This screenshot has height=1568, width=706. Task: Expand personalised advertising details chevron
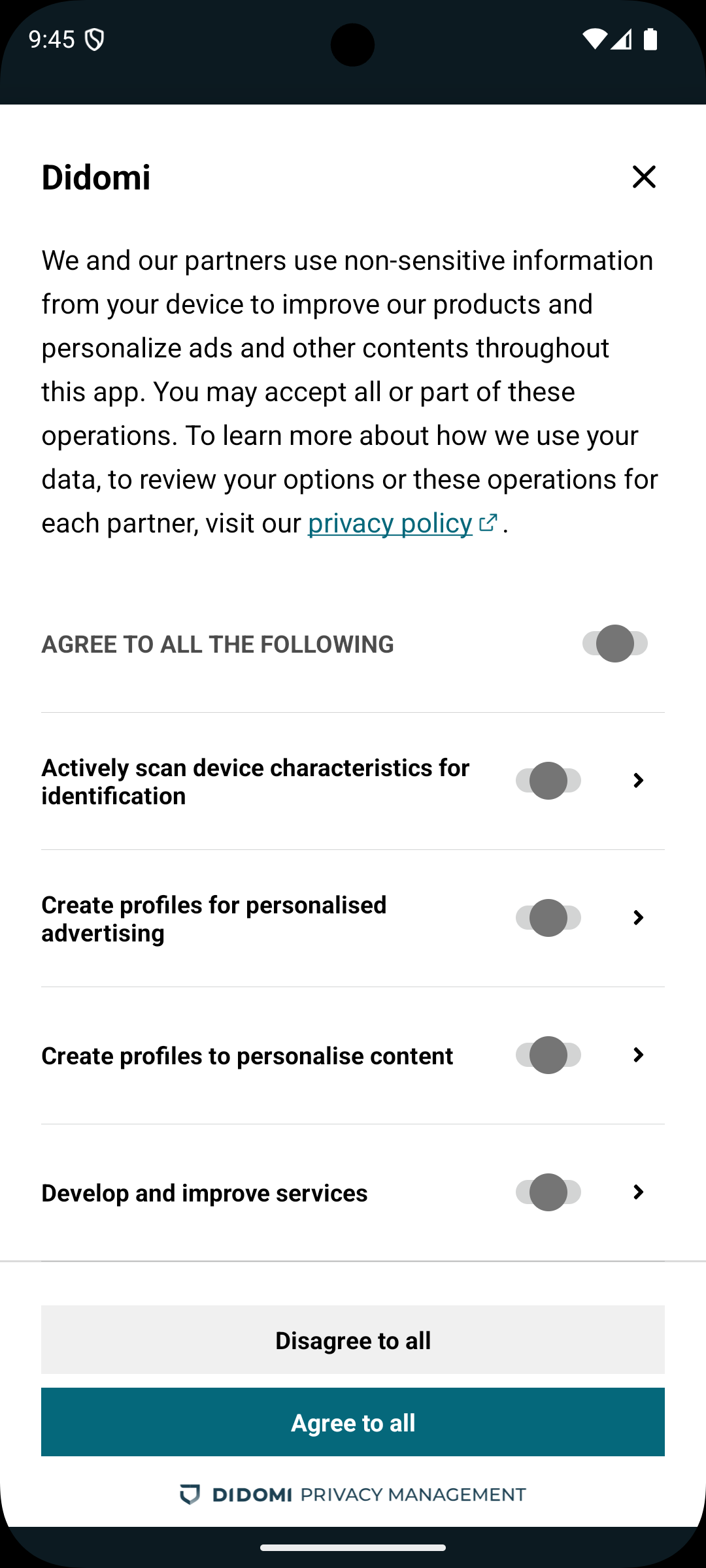639,918
